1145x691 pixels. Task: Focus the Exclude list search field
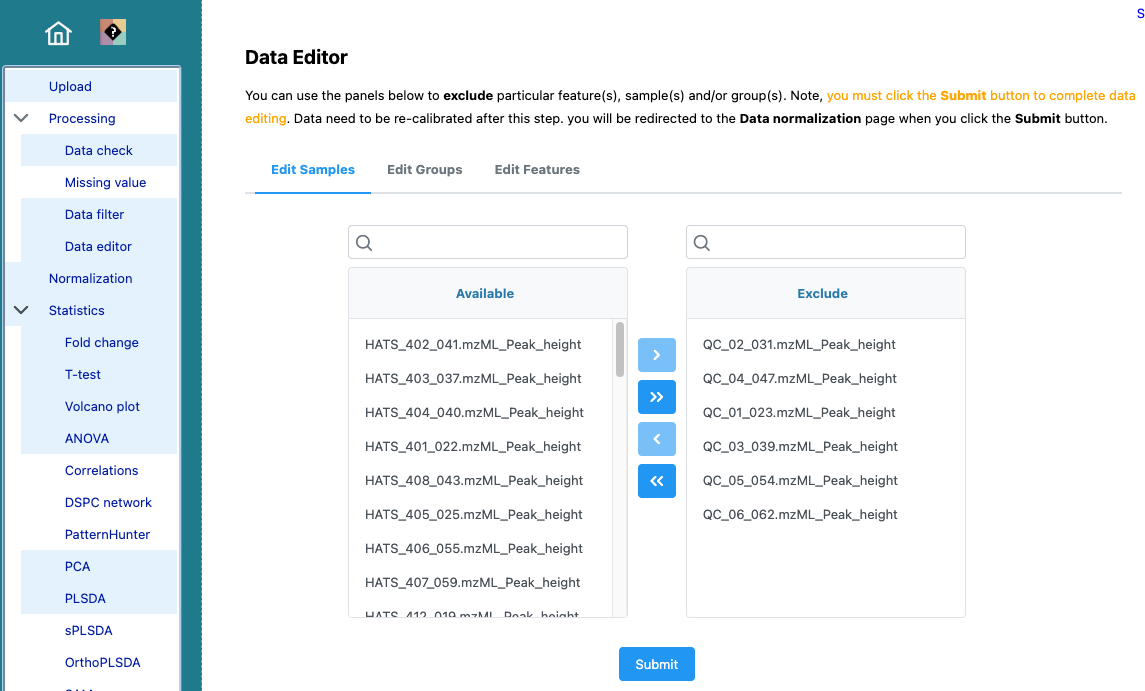tap(826, 242)
